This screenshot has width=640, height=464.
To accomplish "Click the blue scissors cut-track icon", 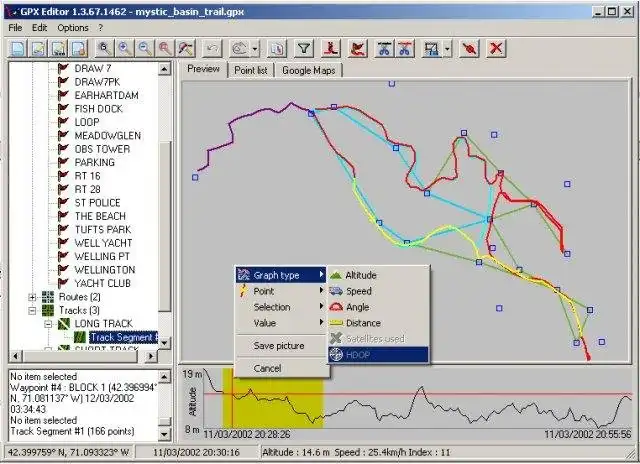I will (384, 49).
